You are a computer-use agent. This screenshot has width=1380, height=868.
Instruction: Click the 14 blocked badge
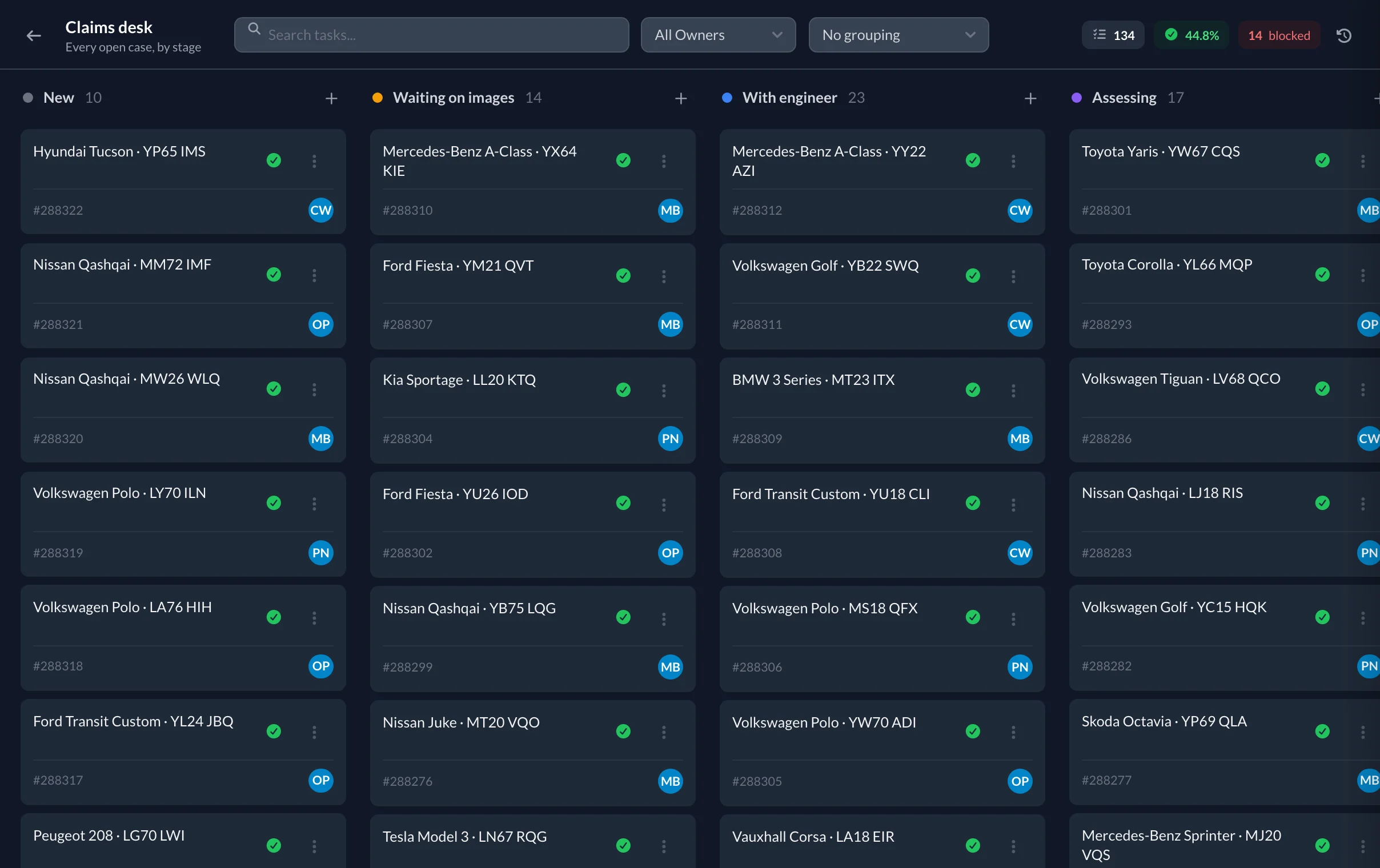tap(1279, 35)
